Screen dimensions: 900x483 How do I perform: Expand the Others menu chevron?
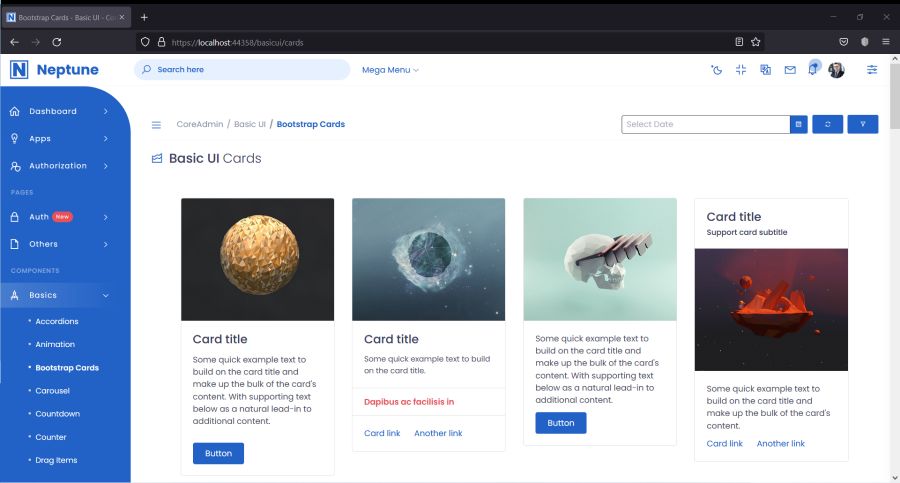[106, 244]
